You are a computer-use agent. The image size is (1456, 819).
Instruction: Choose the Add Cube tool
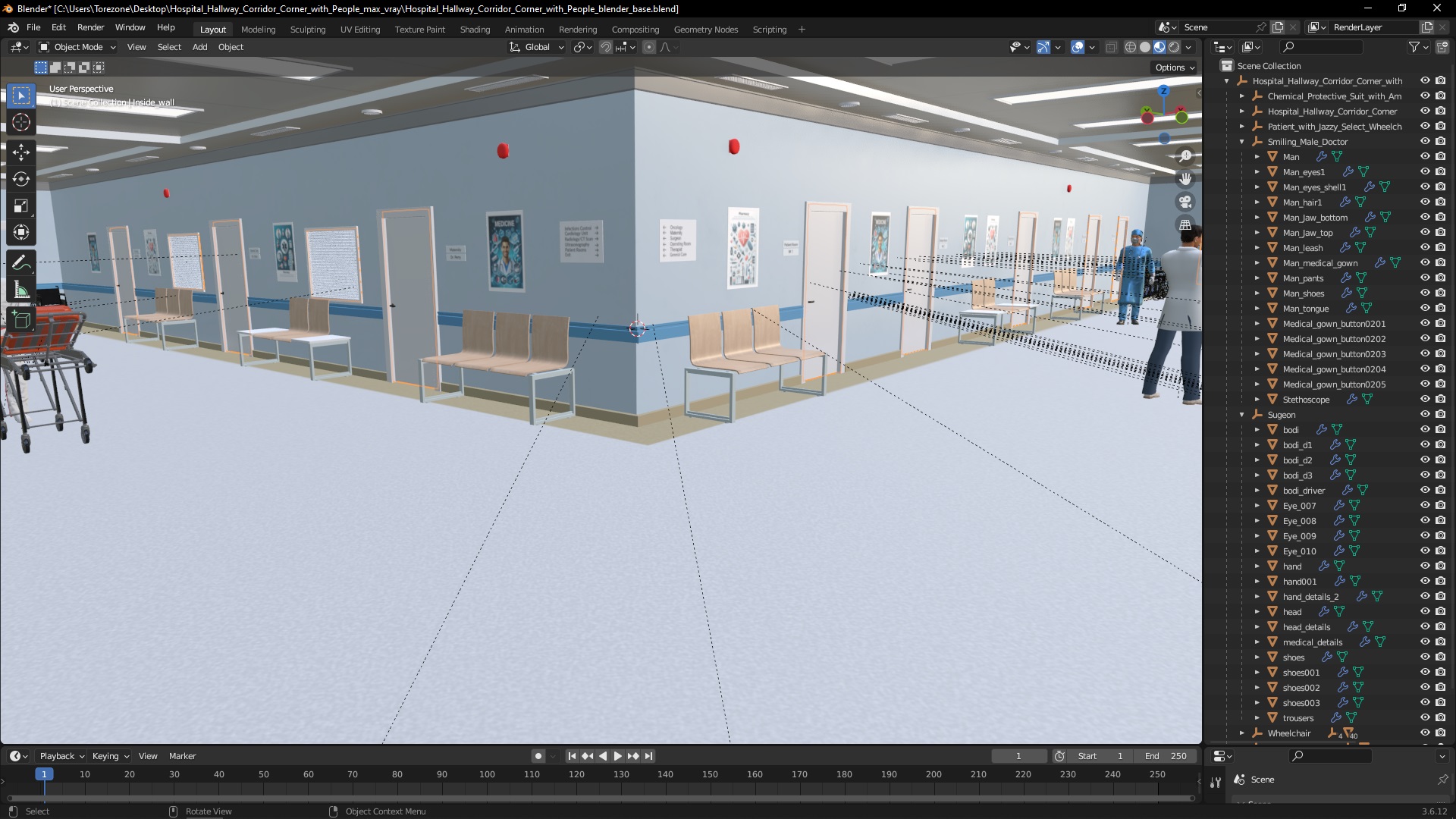click(21, 320)
